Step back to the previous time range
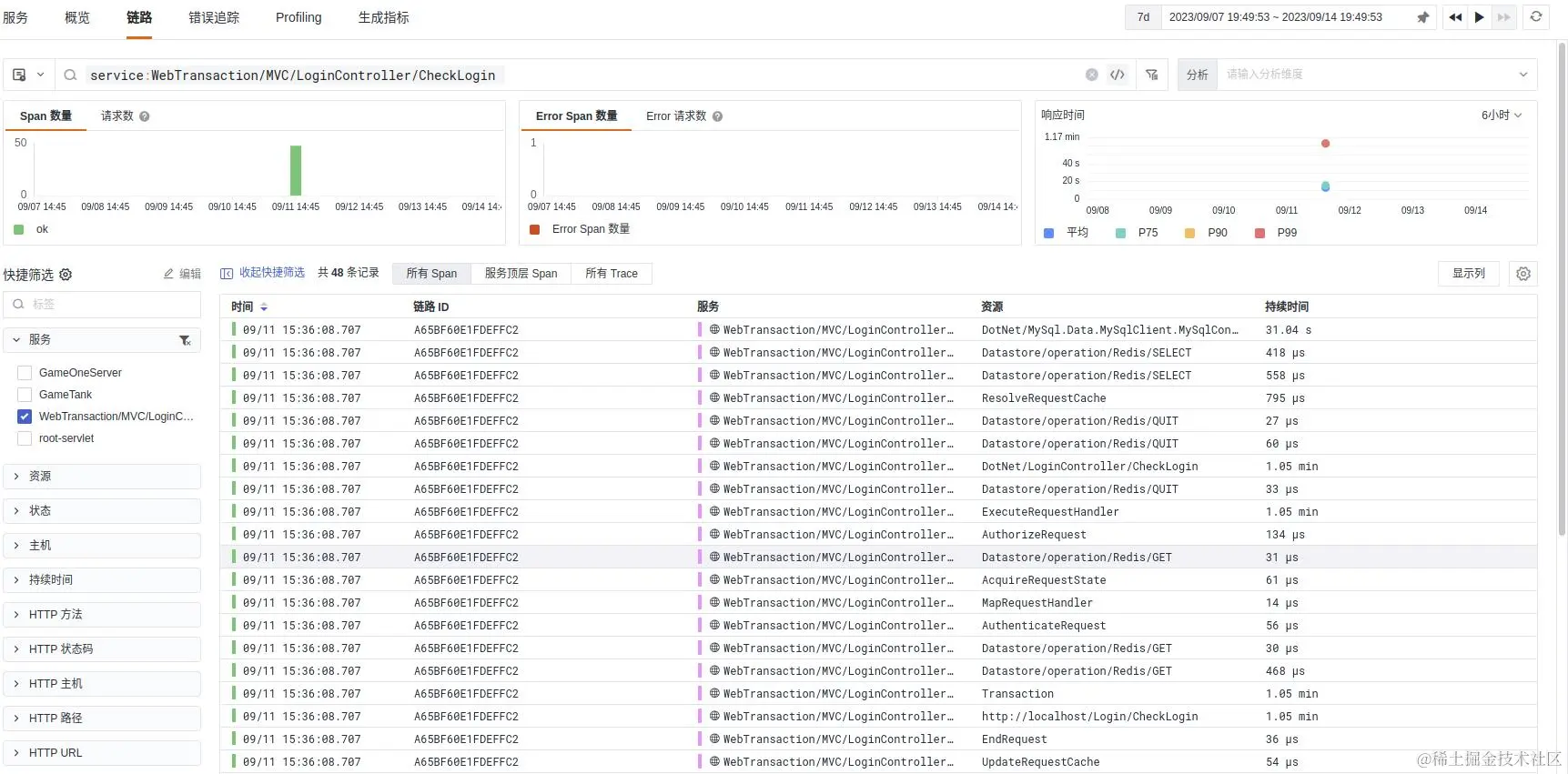Screen dimensions: 1568x774 coord(1455,17)
